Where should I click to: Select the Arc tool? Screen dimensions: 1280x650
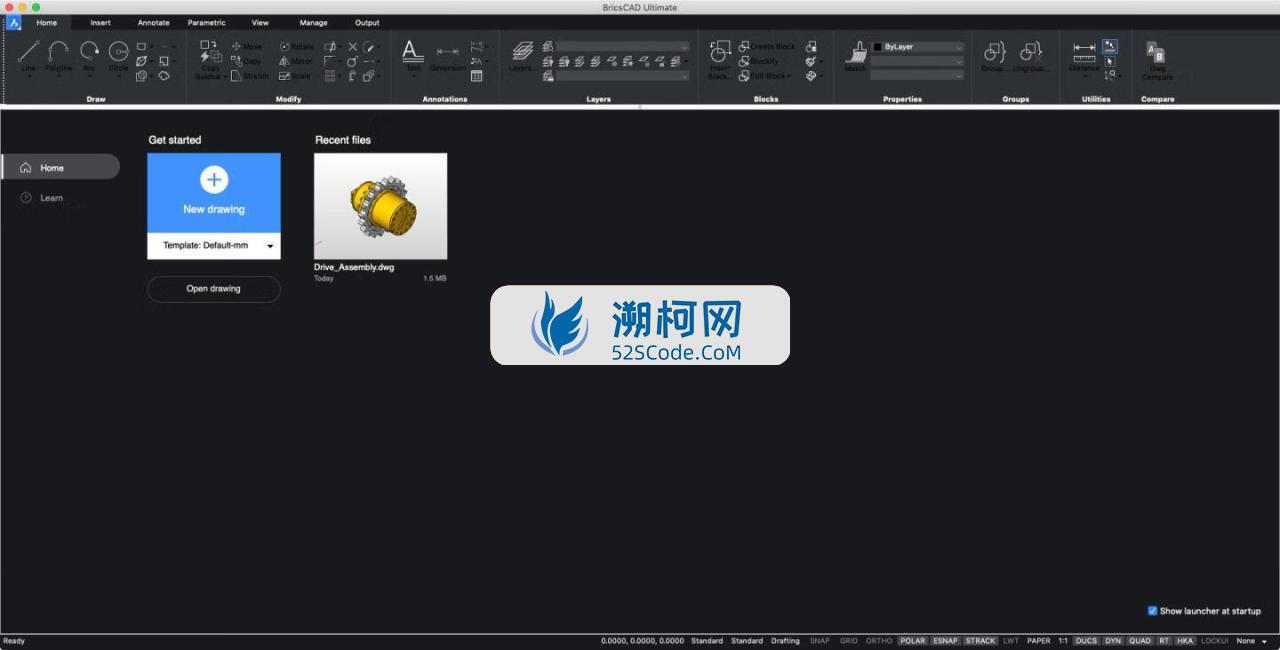coord(89,55)
